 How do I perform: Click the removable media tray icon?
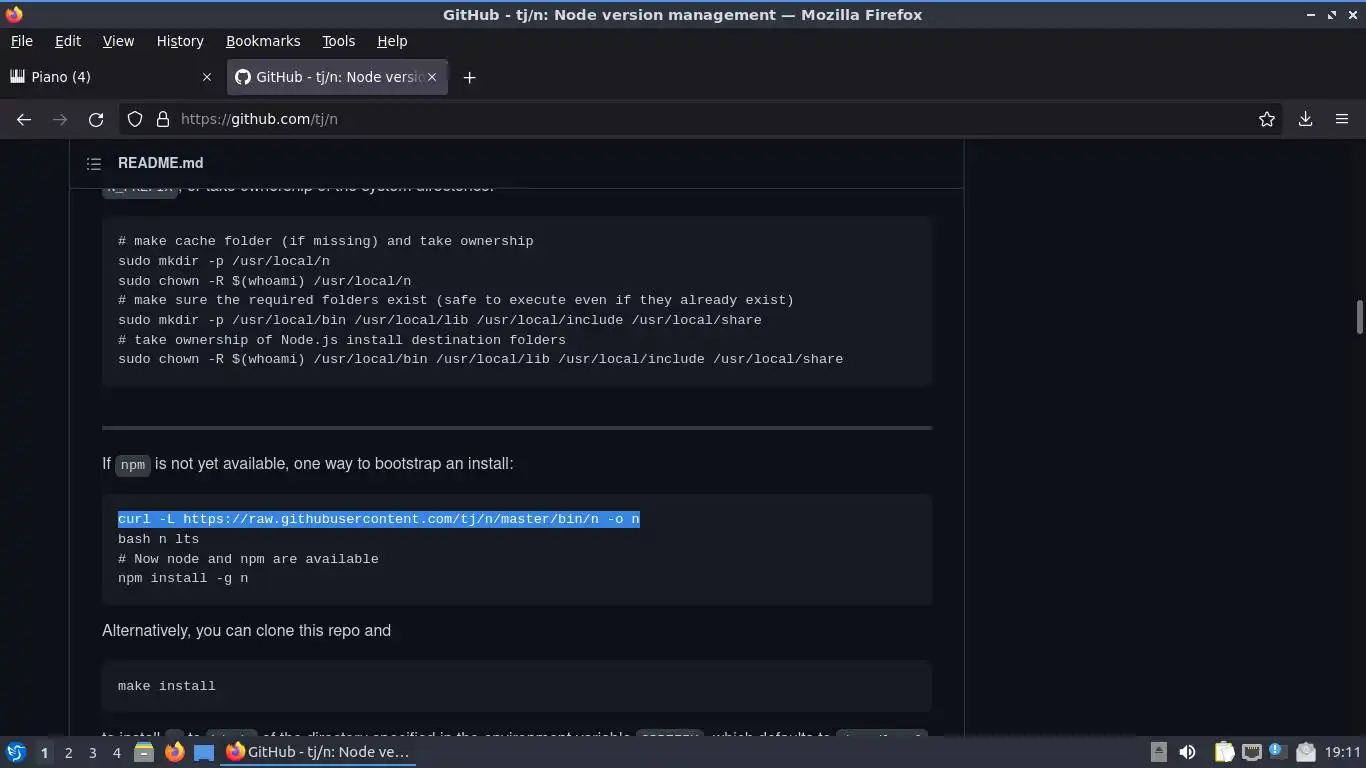pos(1158,752)
